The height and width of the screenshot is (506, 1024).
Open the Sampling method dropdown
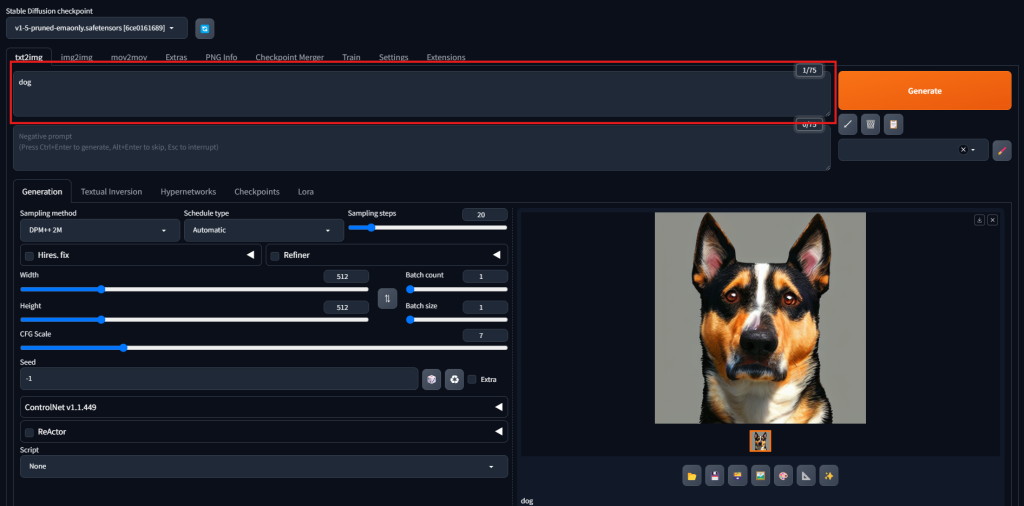97,230
